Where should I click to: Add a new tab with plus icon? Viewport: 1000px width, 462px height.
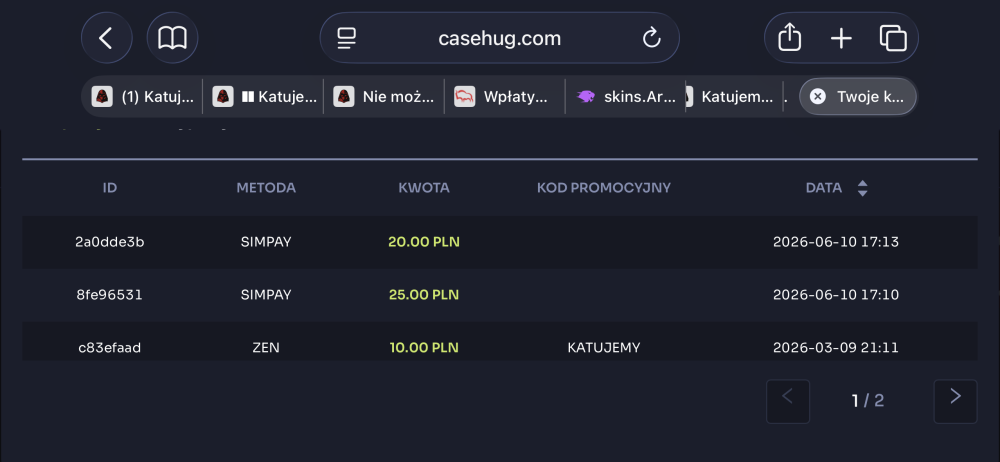(841, 38)
